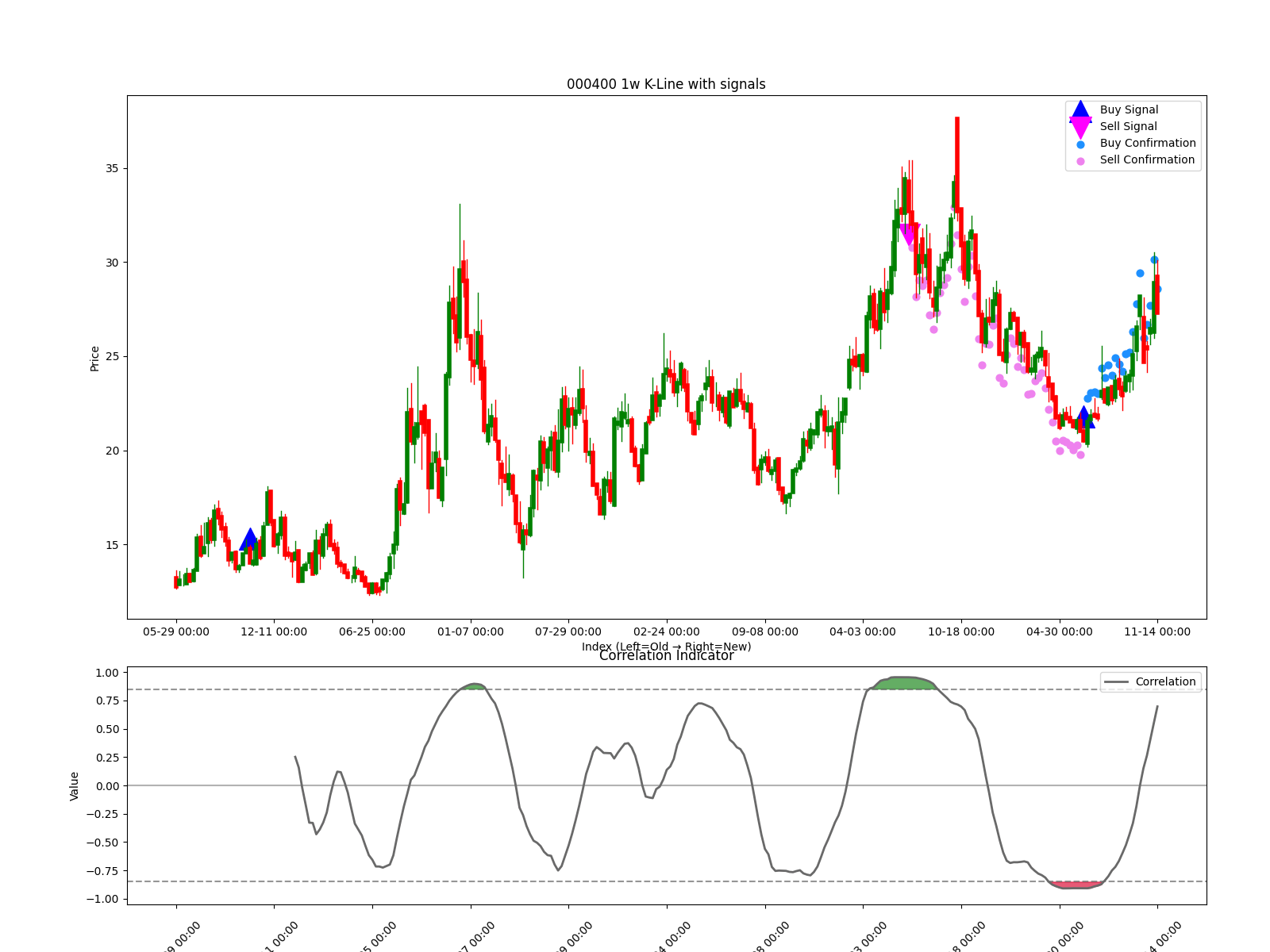Click the title 000400 1w K-Line with signals
Viewport: 1270px width, 952px height.
(666, 83)
